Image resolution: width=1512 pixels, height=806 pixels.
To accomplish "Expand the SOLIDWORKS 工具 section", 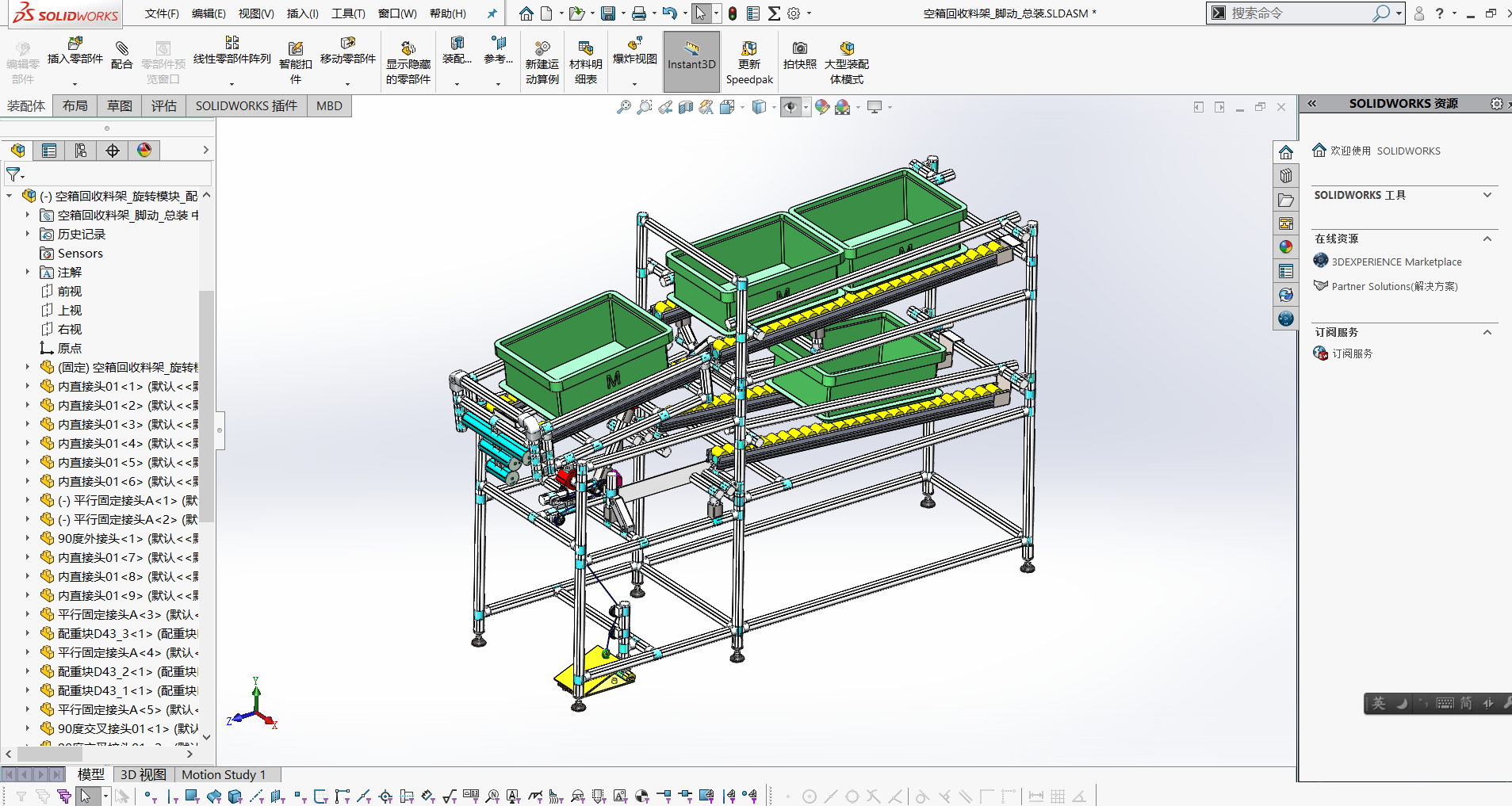I will coord(1487,195).
